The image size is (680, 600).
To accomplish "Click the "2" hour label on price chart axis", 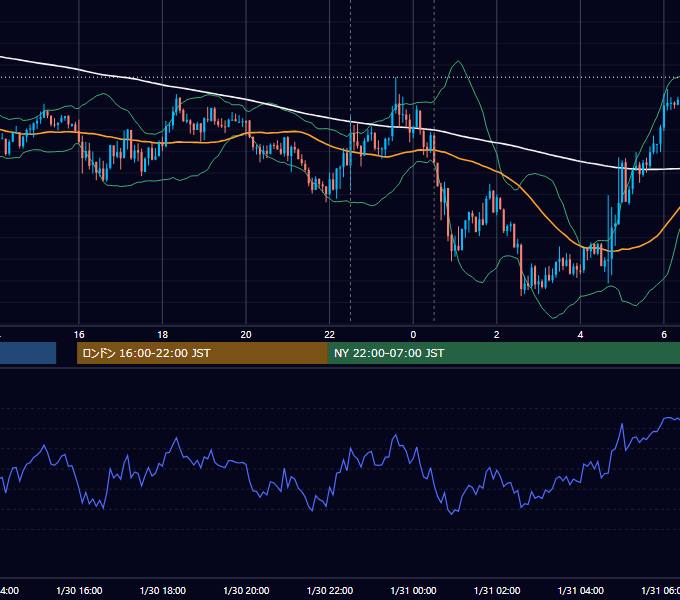I will pos(497,335).
